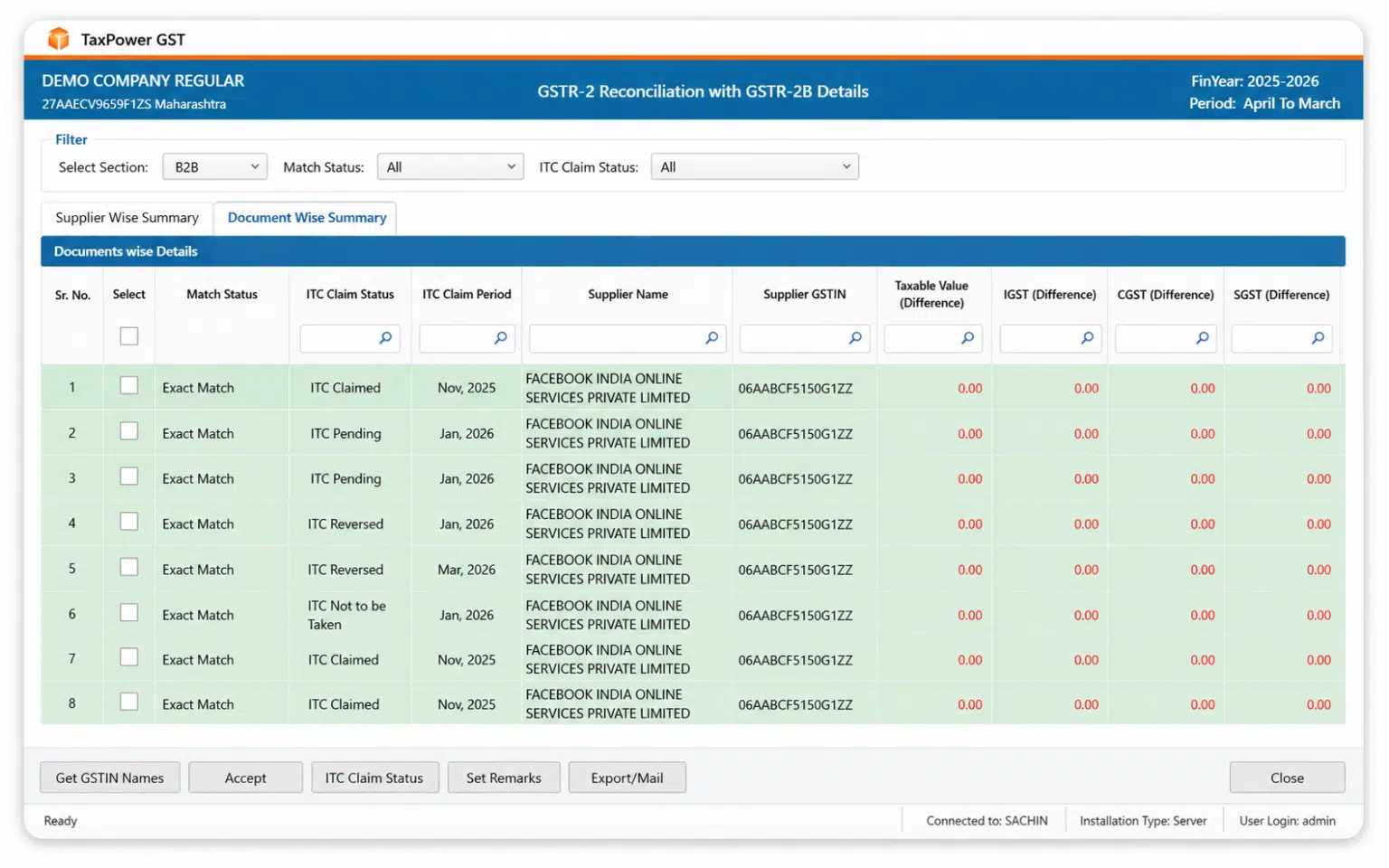1389x868 pixels.
Task: Click the Match Status column header
Action: pos(222,295)
